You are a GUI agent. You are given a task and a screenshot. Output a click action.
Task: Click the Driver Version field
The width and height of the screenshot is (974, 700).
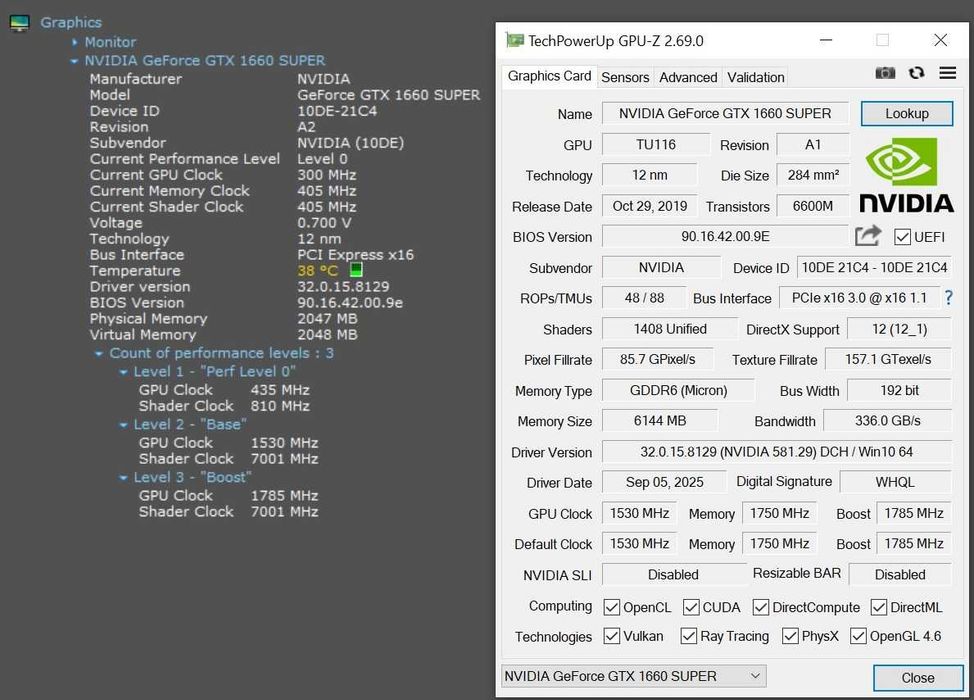pyautogui.click(x=776, y=452)
